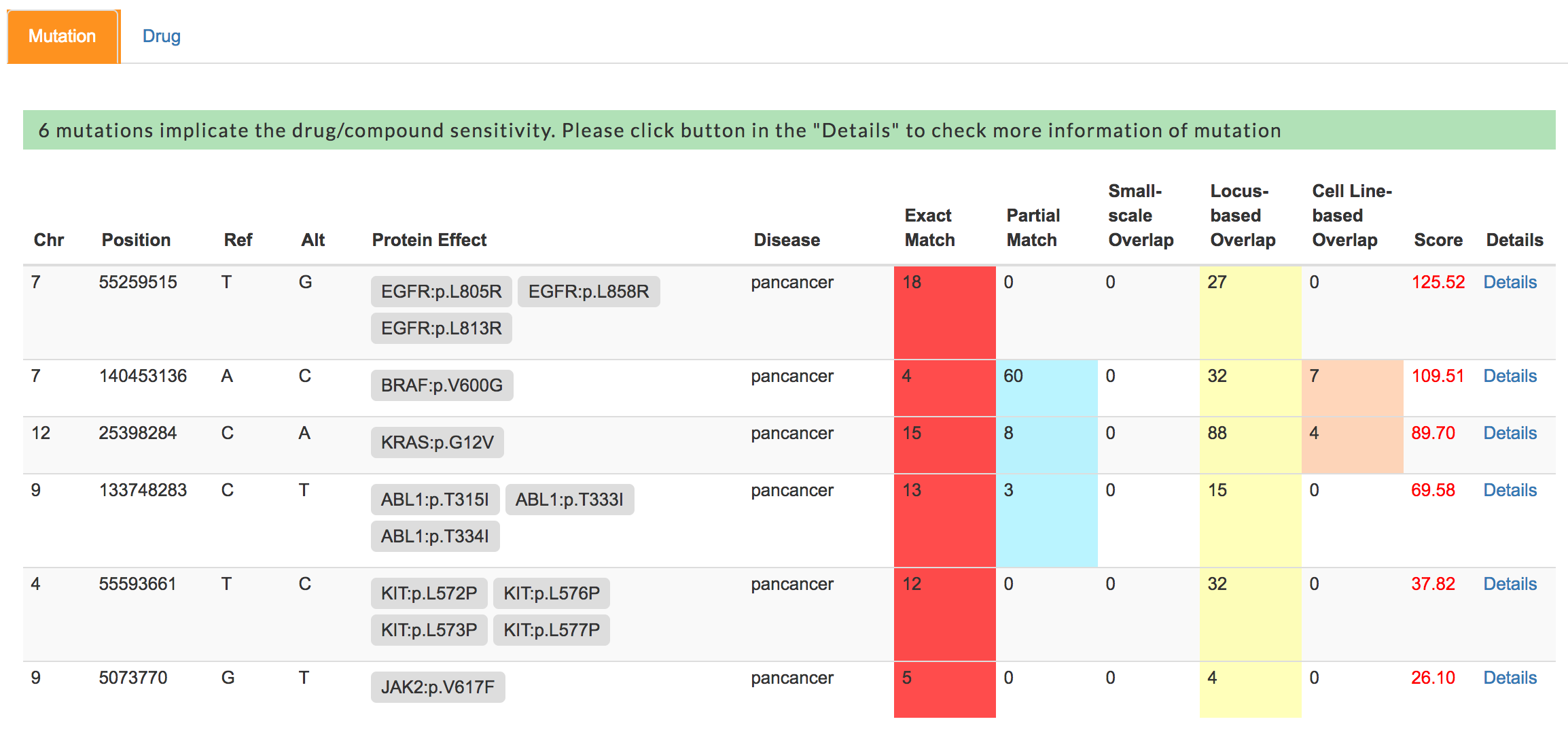Open the Drug tab
Image resolution: width=1568 pixels, height=730 pixels.
pos(161,37)
